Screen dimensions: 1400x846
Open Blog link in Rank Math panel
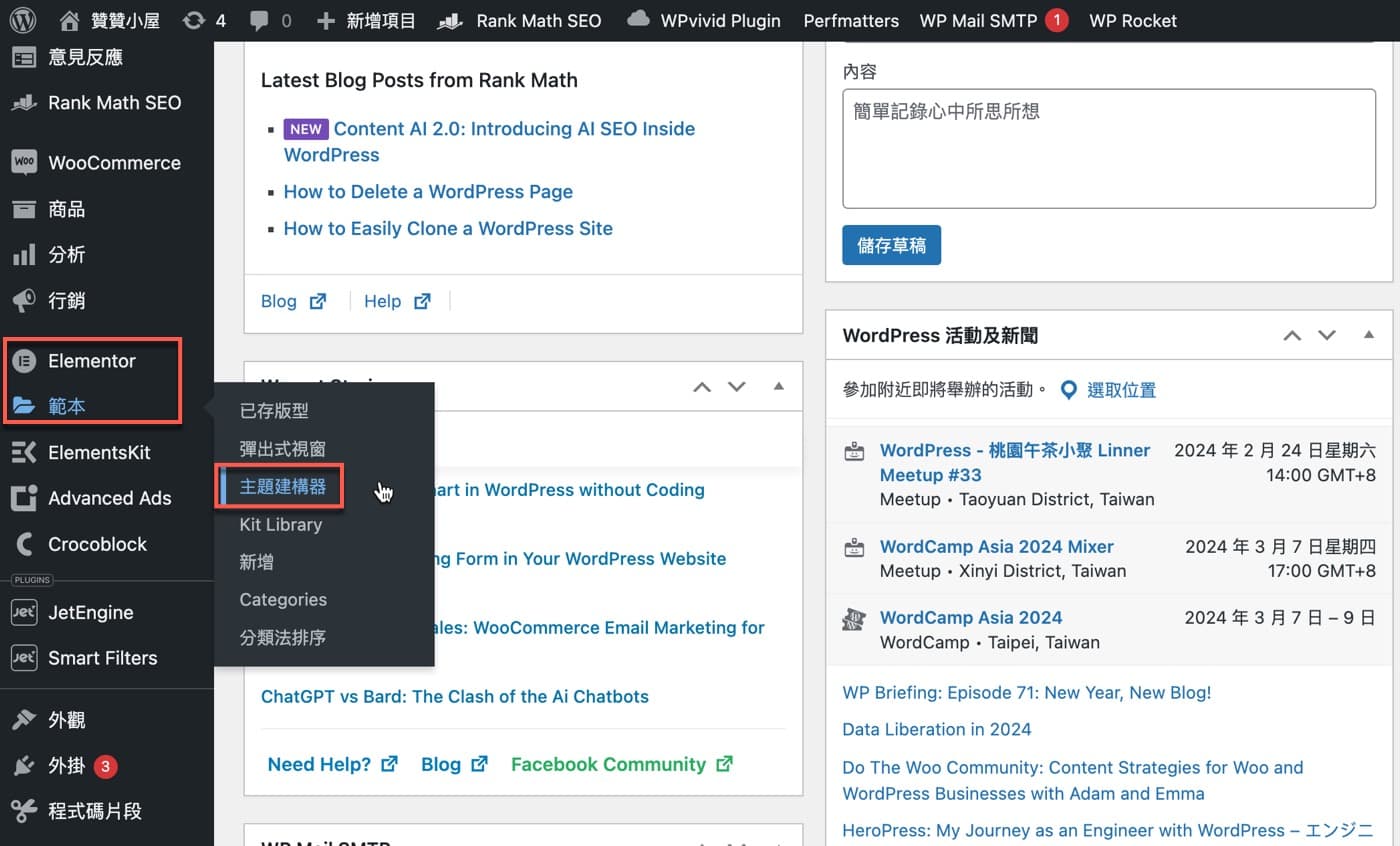[x=293, y=301]
